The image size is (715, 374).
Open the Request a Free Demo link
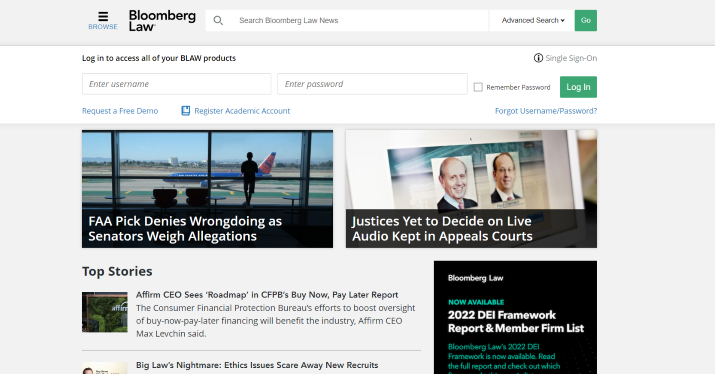(x=120, y=111)
